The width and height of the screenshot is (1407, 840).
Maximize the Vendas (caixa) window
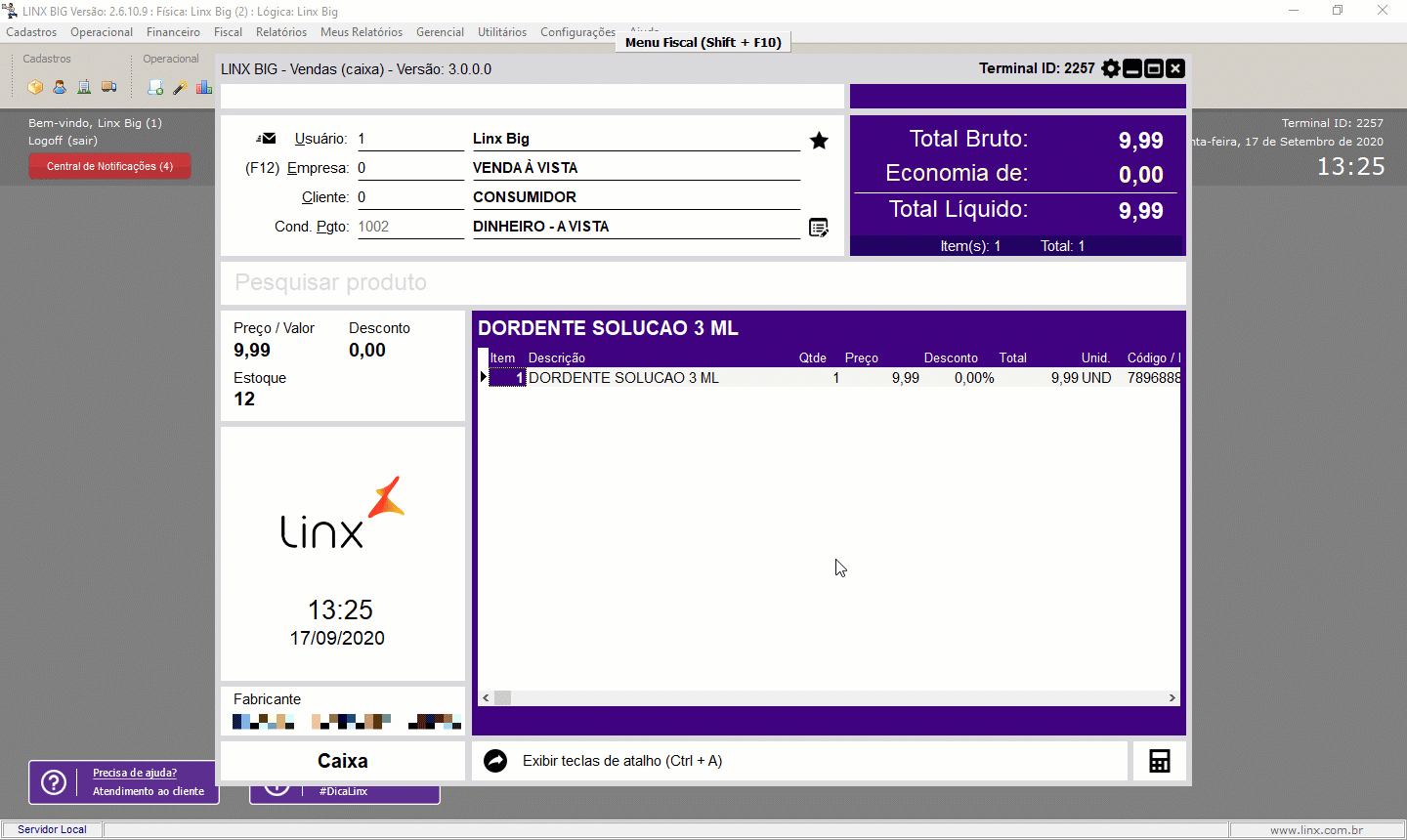tap(1154, 68)
